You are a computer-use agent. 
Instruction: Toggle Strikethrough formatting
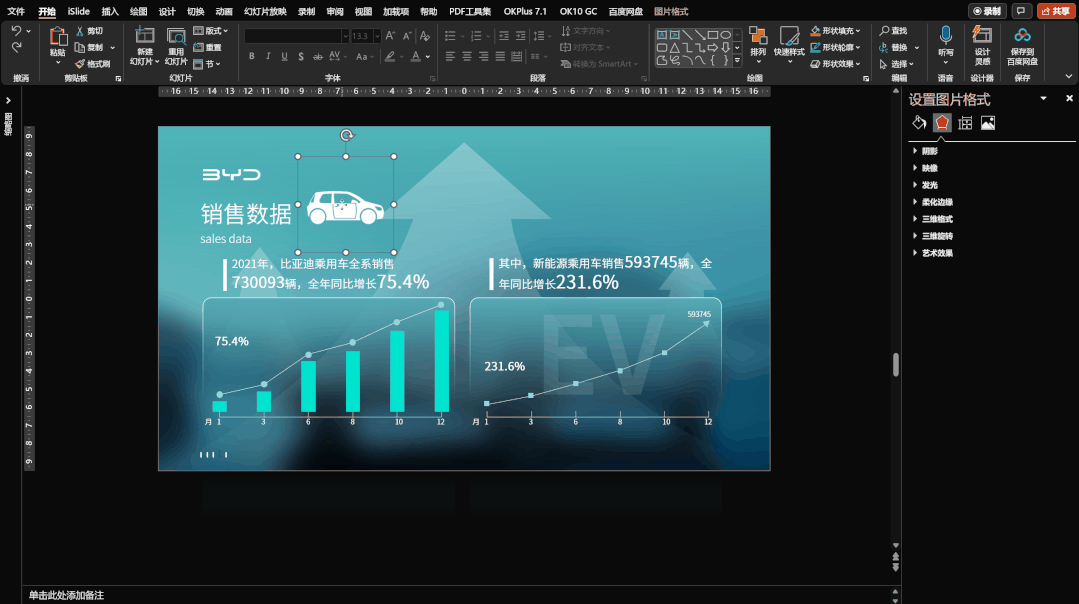[x=317, y=56]
